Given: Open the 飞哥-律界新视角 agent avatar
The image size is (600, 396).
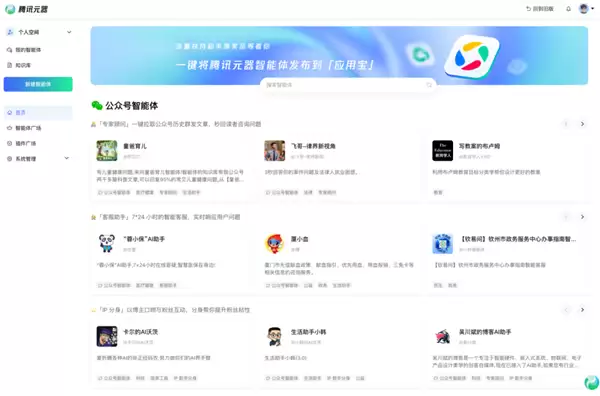Looking at the screenshot, I should [275, 151].
